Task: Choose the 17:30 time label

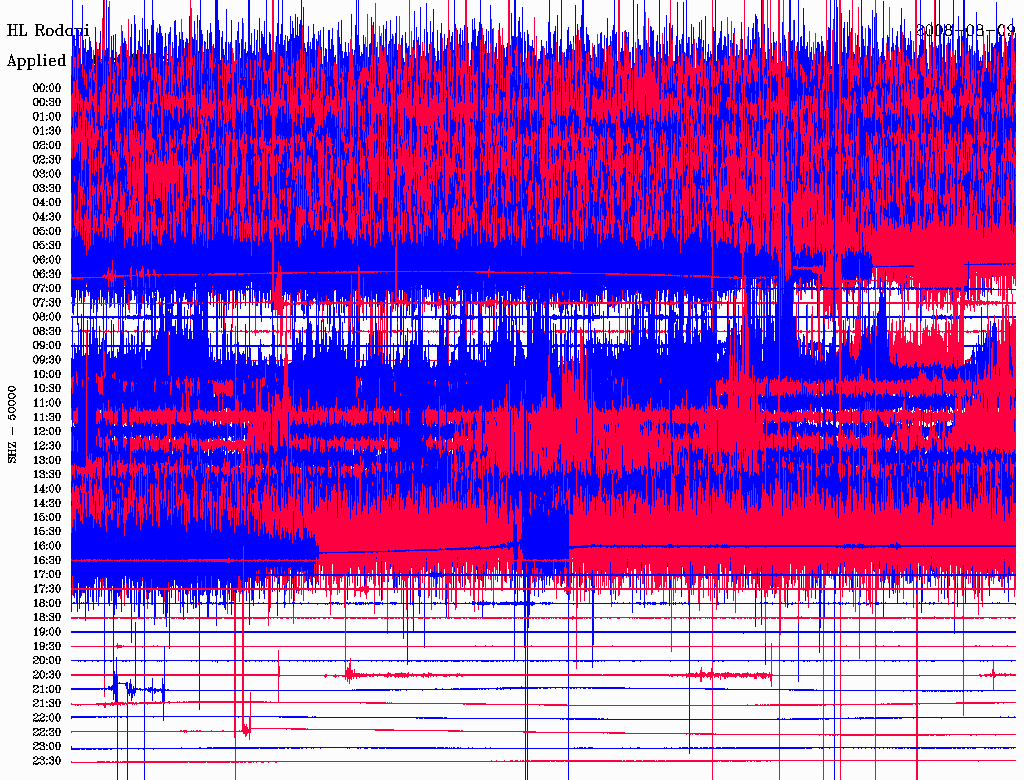Action: coord(47,589)
